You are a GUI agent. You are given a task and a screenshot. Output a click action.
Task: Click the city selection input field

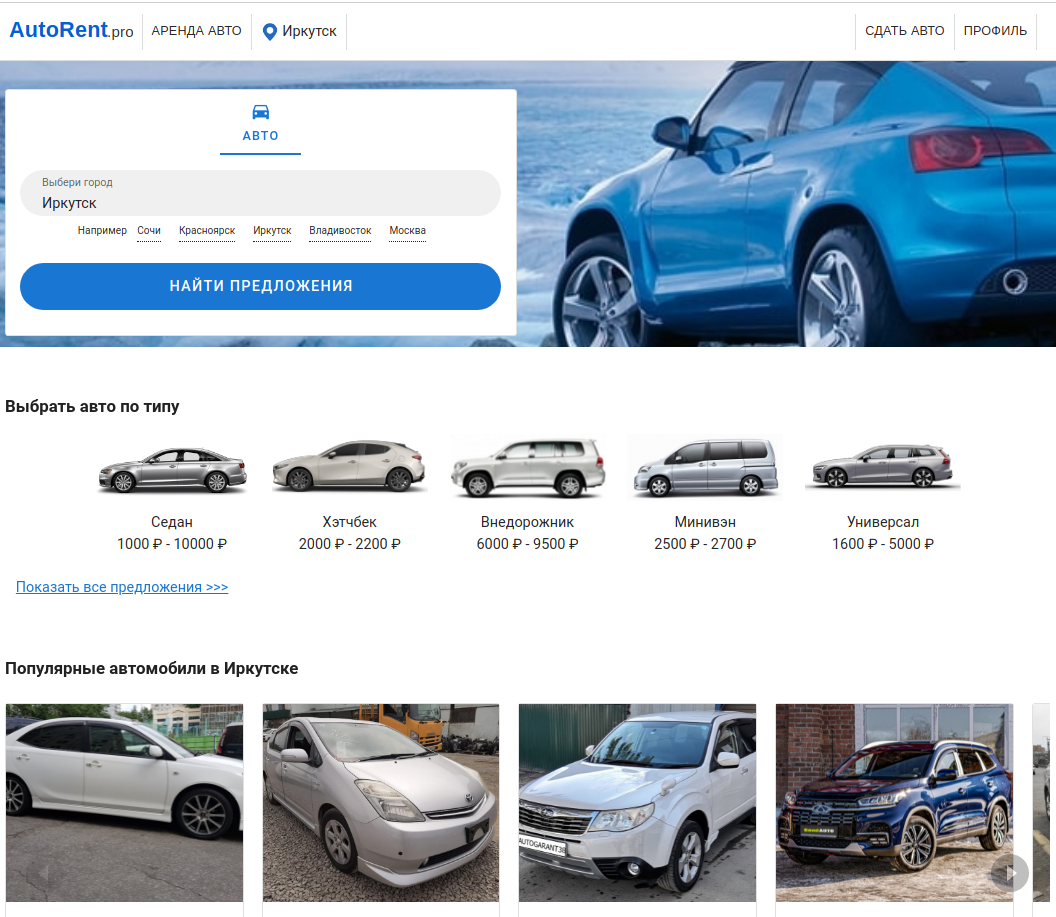(x=260, y=194)
